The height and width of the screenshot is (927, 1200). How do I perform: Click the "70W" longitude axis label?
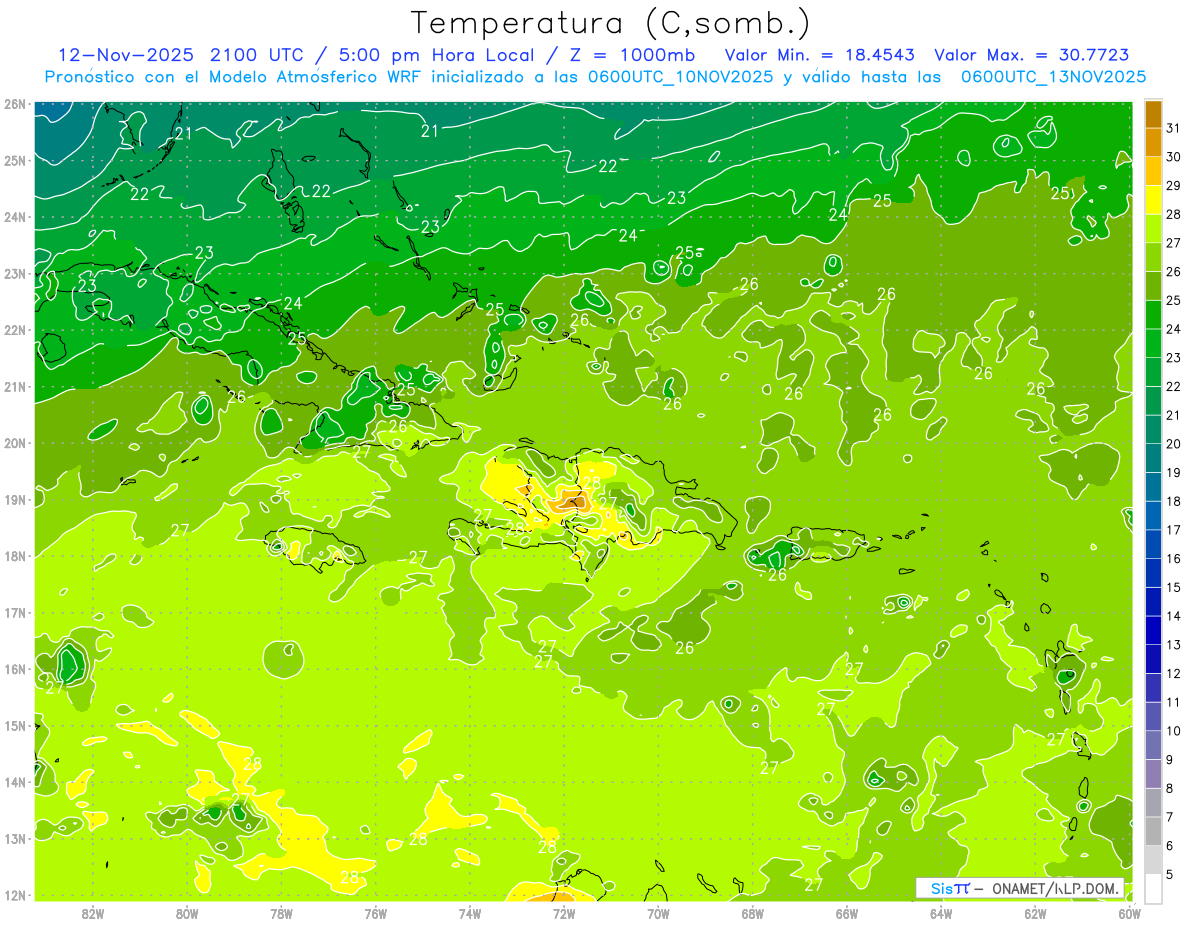click(x=658, y=912)
